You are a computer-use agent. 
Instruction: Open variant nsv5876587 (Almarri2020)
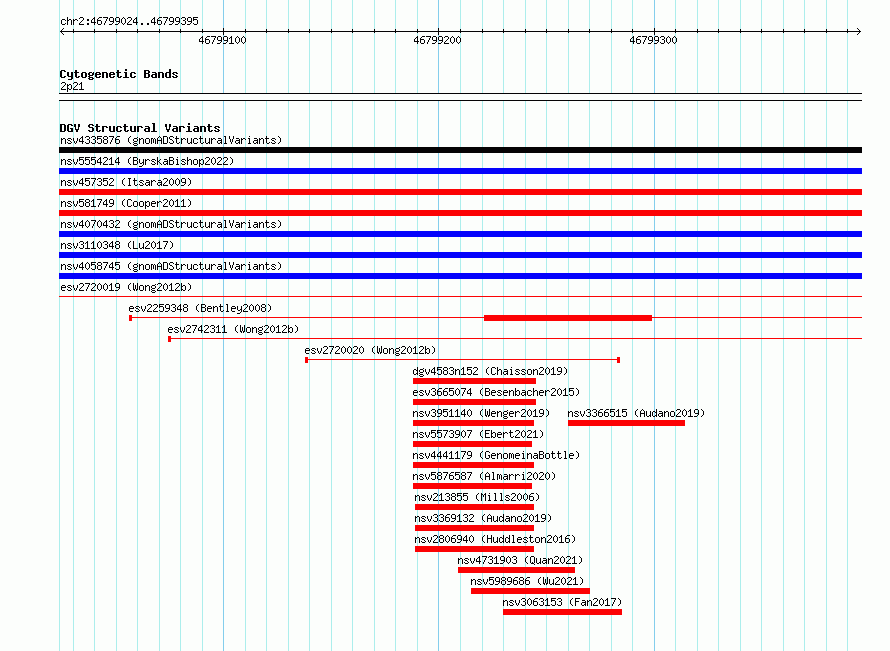pos(484,476)
